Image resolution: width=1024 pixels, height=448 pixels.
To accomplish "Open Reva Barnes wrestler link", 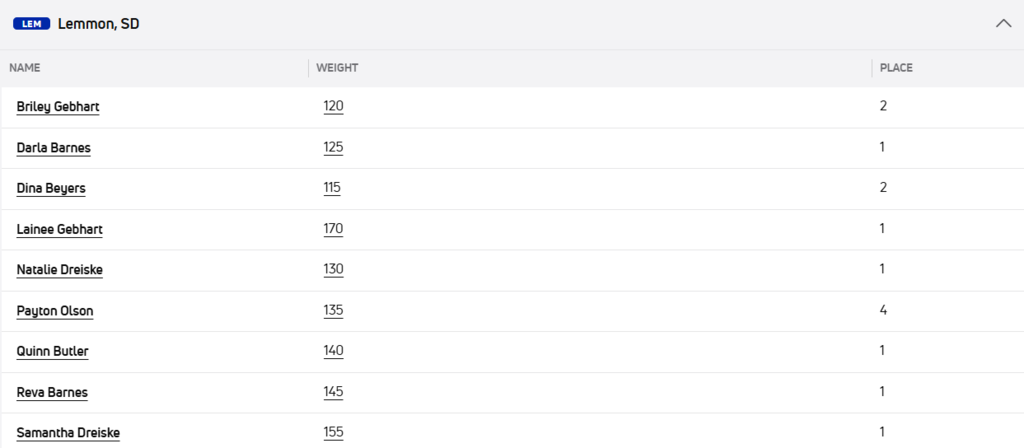I will [52, 393].
